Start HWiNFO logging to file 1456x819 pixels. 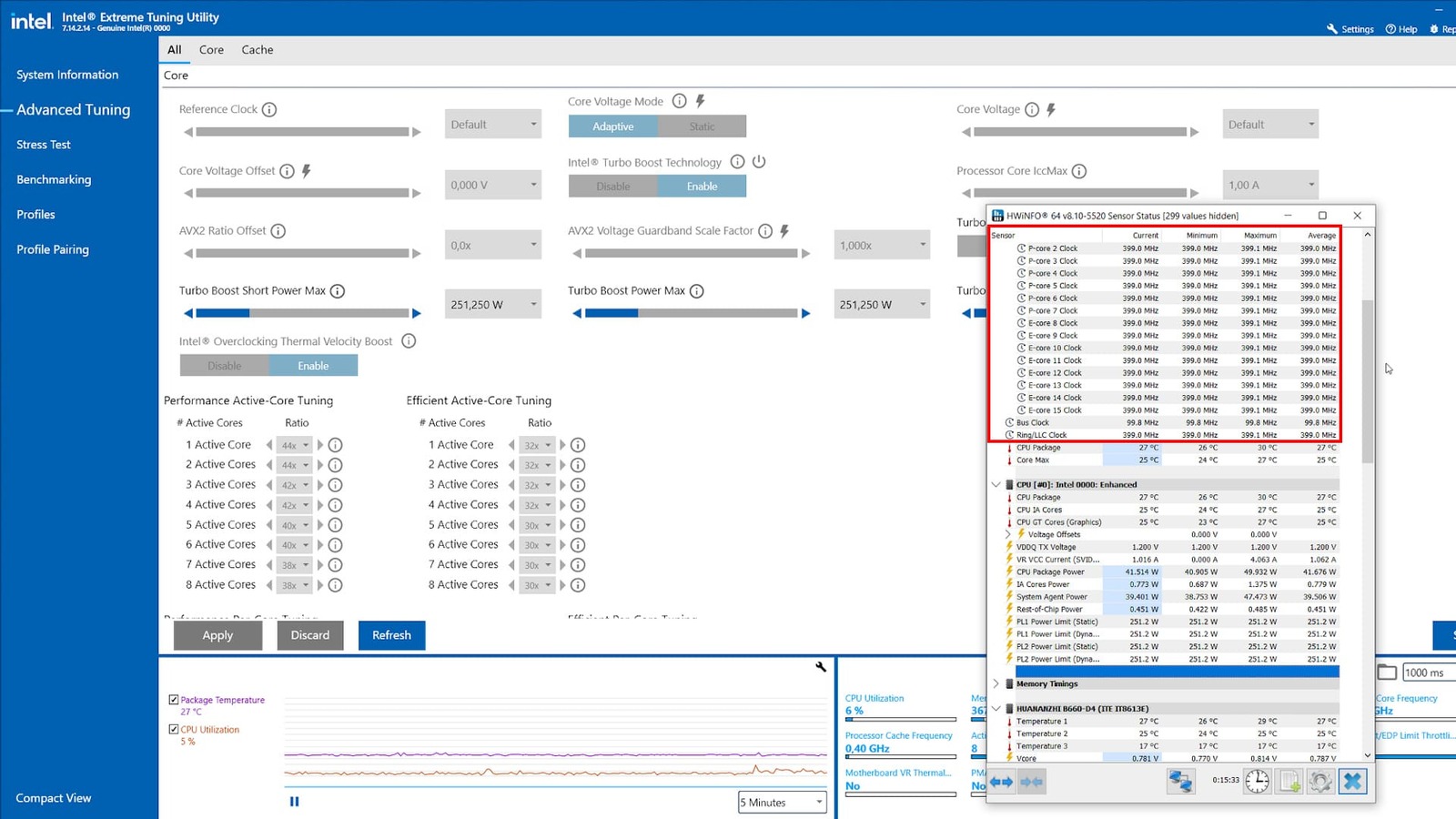tap(1289, 782)
